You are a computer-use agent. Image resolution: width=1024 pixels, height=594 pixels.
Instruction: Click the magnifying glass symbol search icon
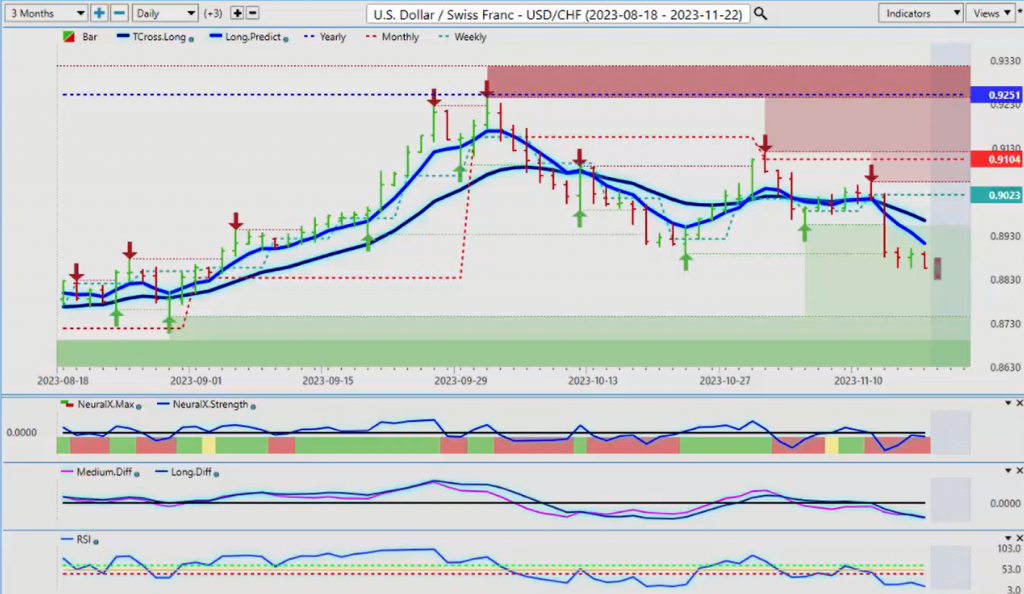[x=760, y=13]
